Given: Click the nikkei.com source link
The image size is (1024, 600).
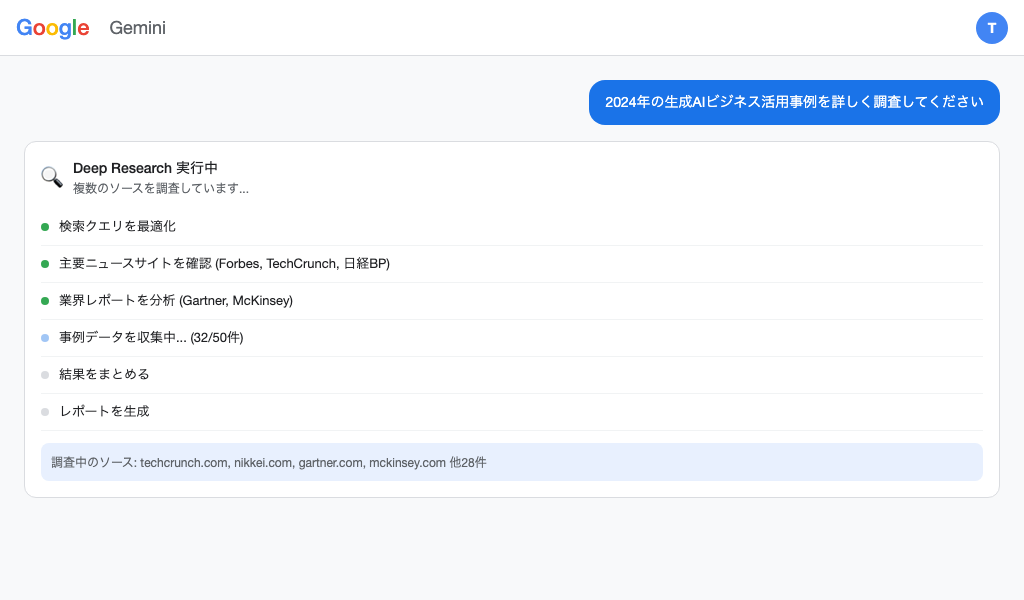Looking at the screenshot, I should coord(263,462).
